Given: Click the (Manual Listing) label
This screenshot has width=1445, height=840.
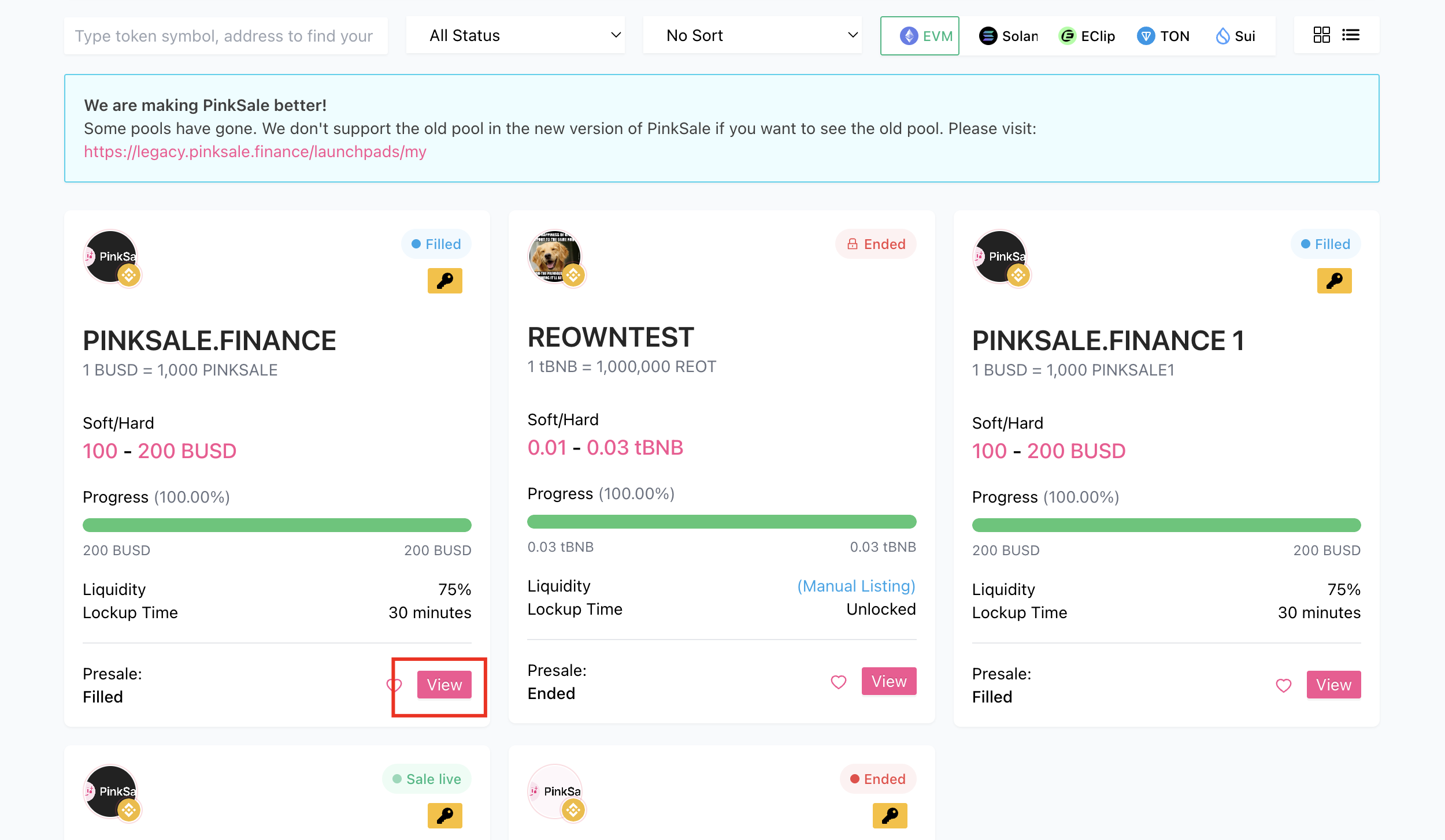Looking at the screenshot, I should 857,586.
